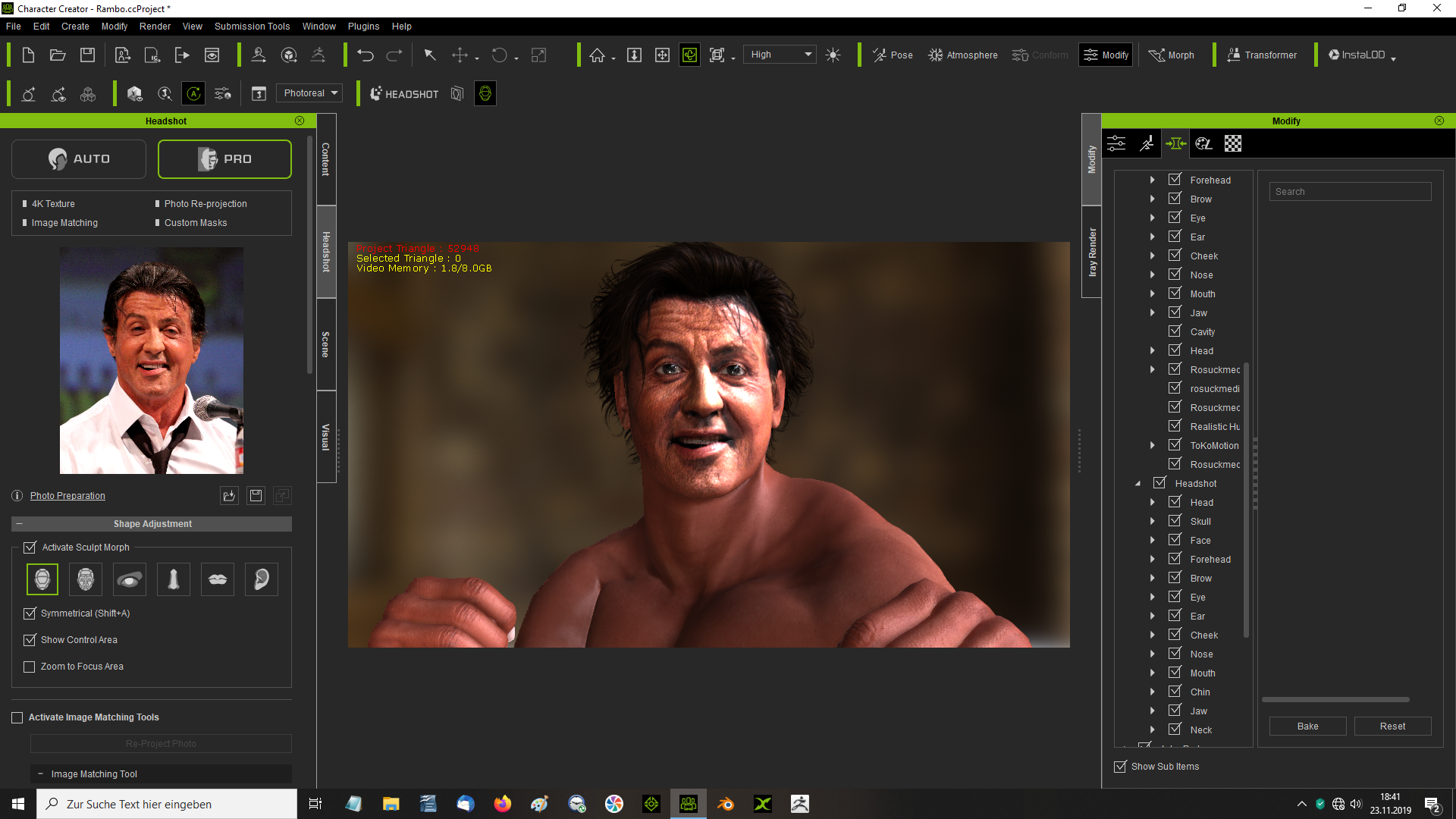Uncheck the Headshot group checkbox

pyautogui.click(x=1159, y=482)
